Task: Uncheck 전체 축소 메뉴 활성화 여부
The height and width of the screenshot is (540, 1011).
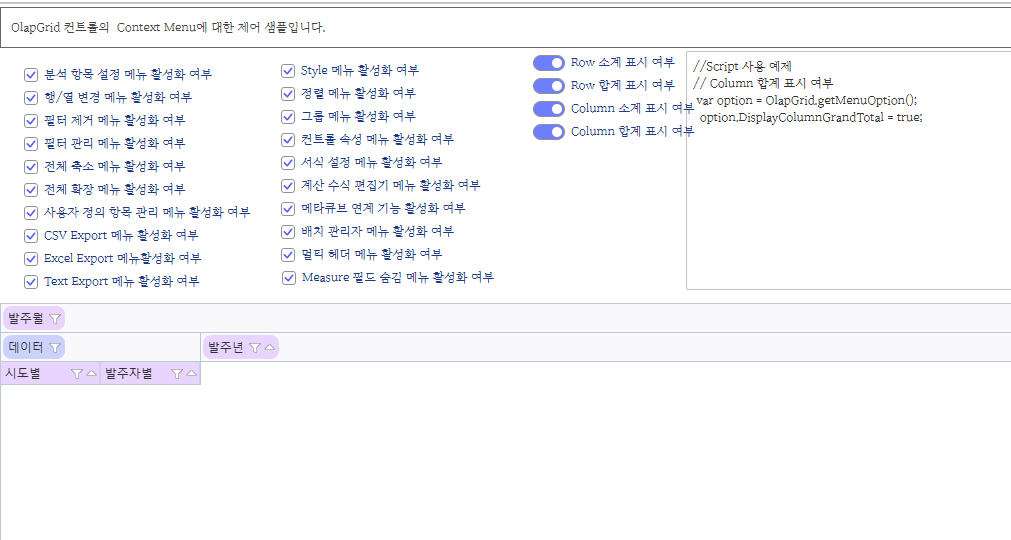Action: [x=31, y=167]
